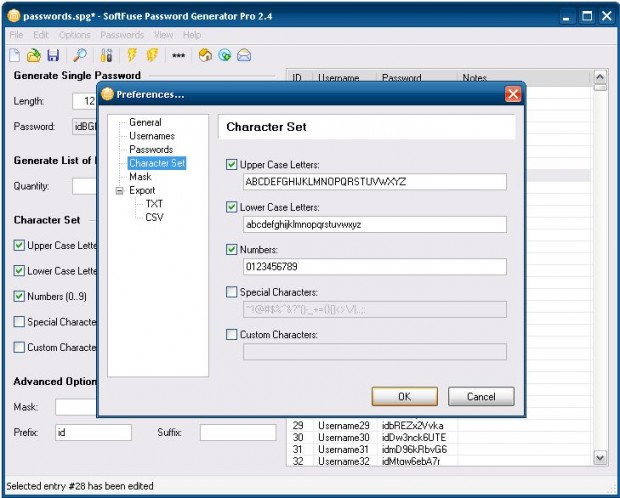
Task: Click the lower case letters text field
Action: coord(375,224)
